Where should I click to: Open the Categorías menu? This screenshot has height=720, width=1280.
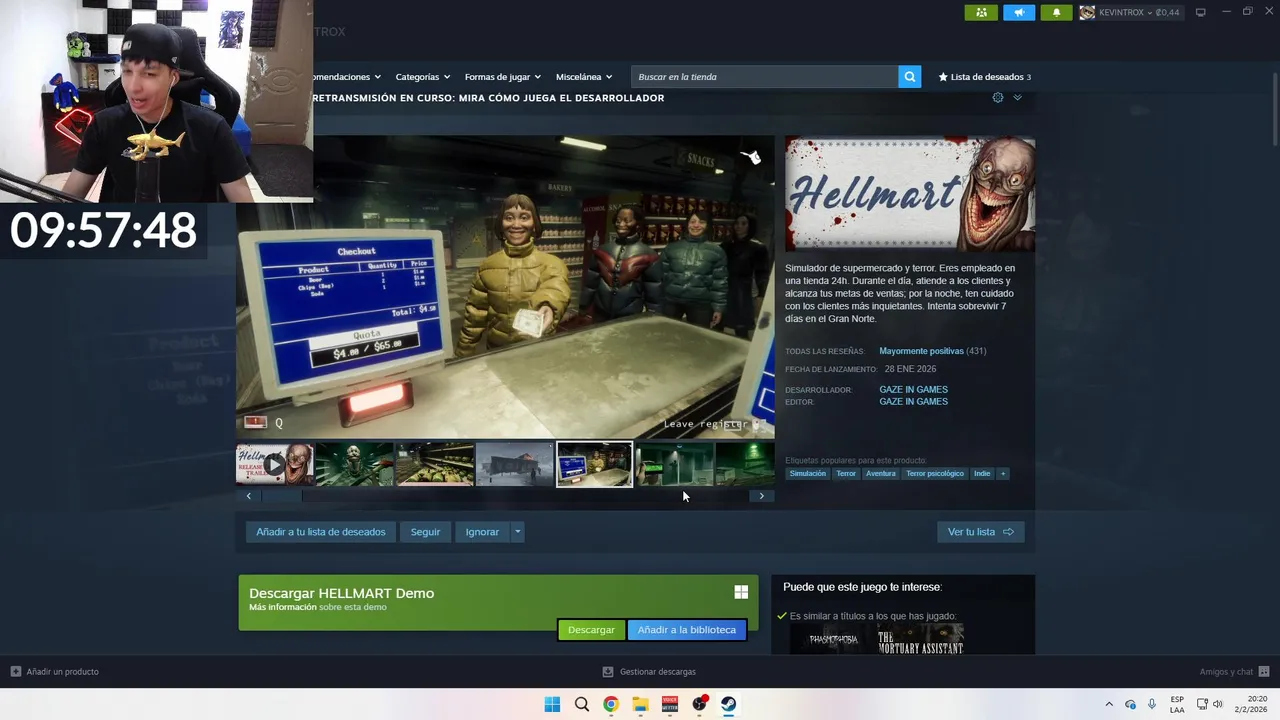tap(422, 77)
